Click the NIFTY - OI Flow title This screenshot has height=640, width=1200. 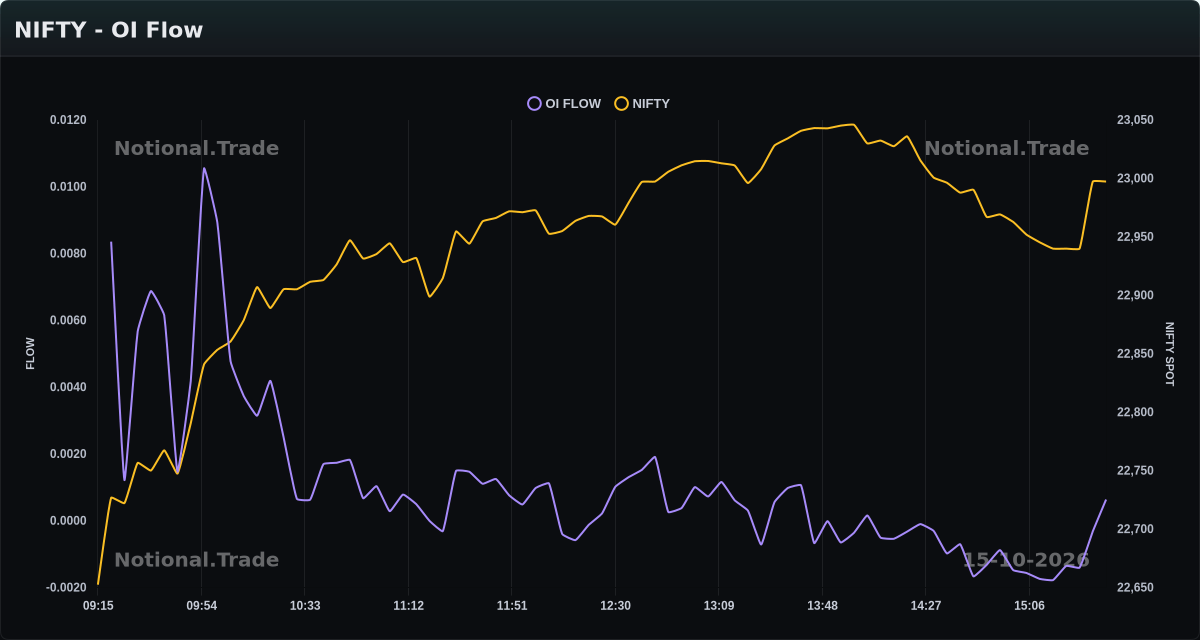tap(108, 30)
